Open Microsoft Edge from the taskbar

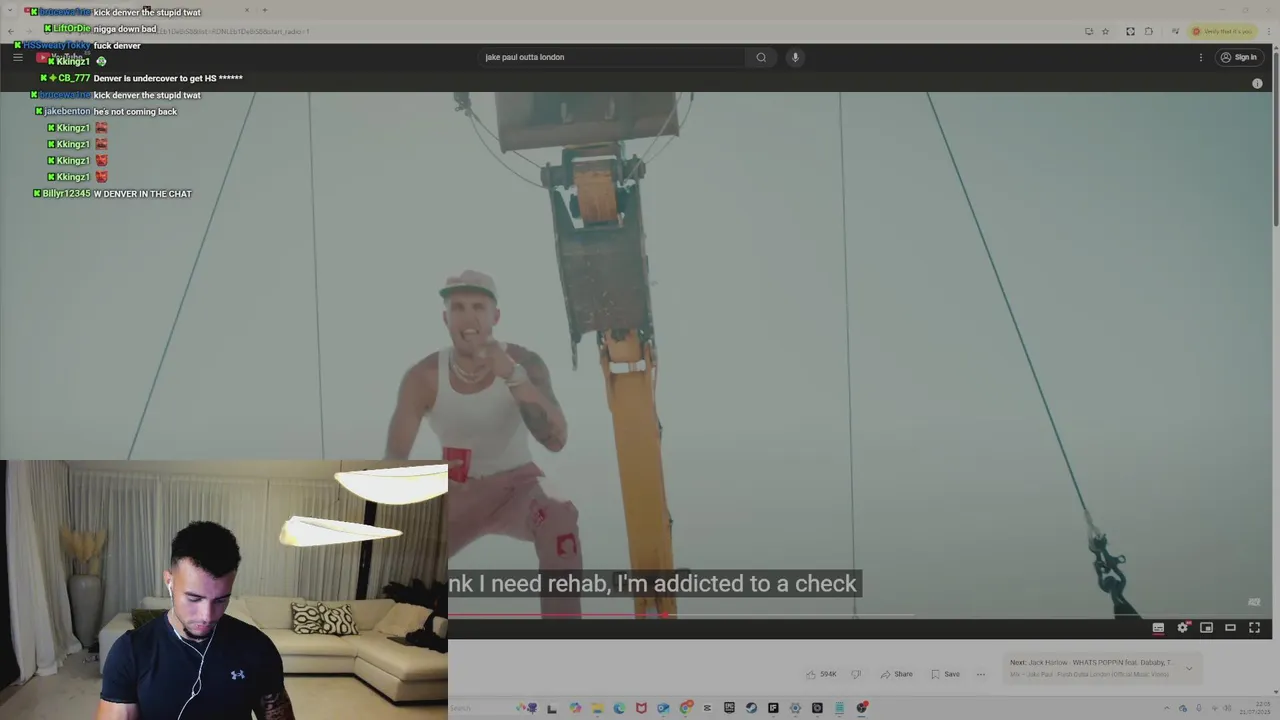(619, 708)
